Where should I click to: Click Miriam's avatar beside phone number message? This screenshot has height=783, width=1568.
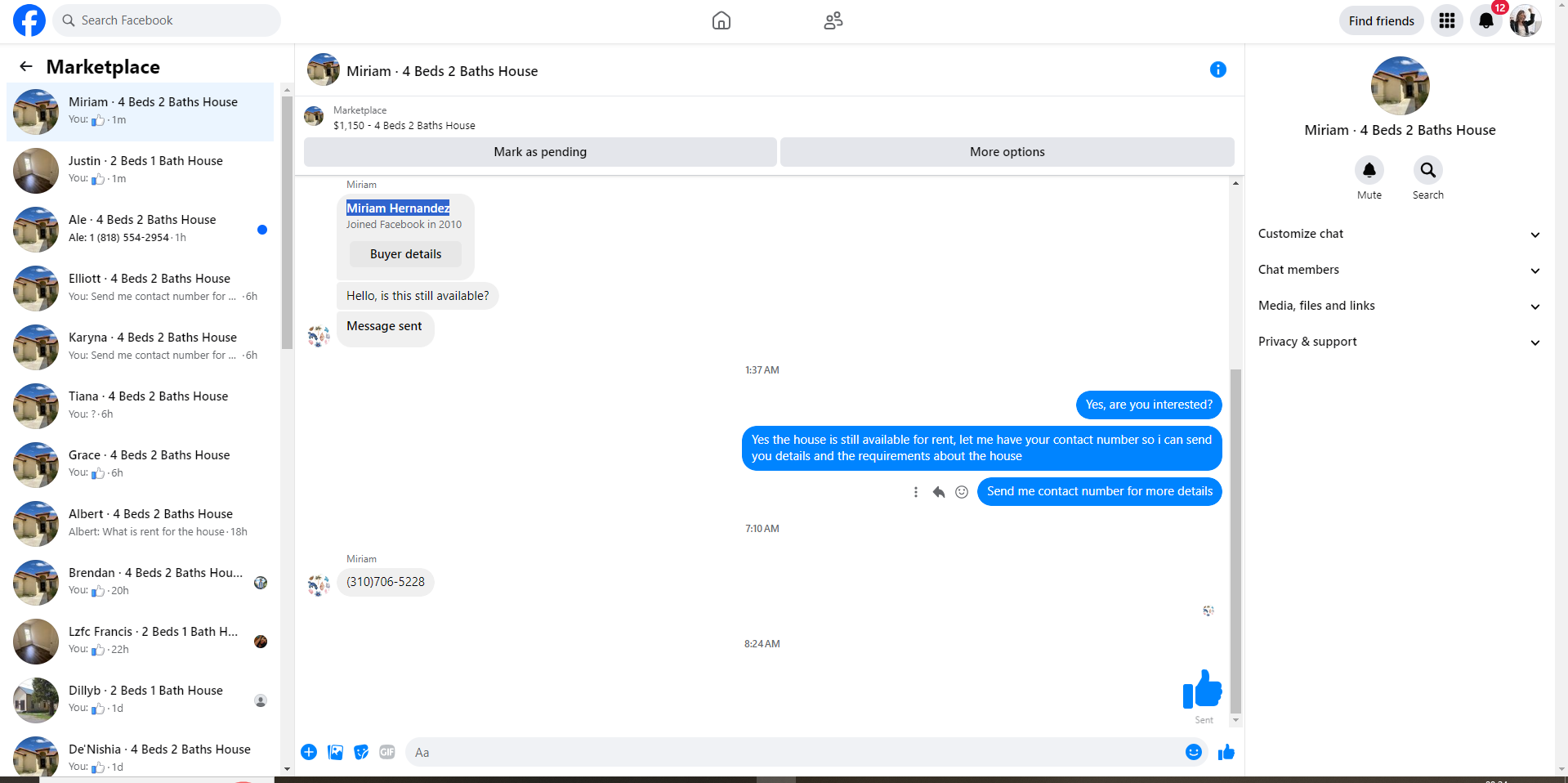[319, 585]
